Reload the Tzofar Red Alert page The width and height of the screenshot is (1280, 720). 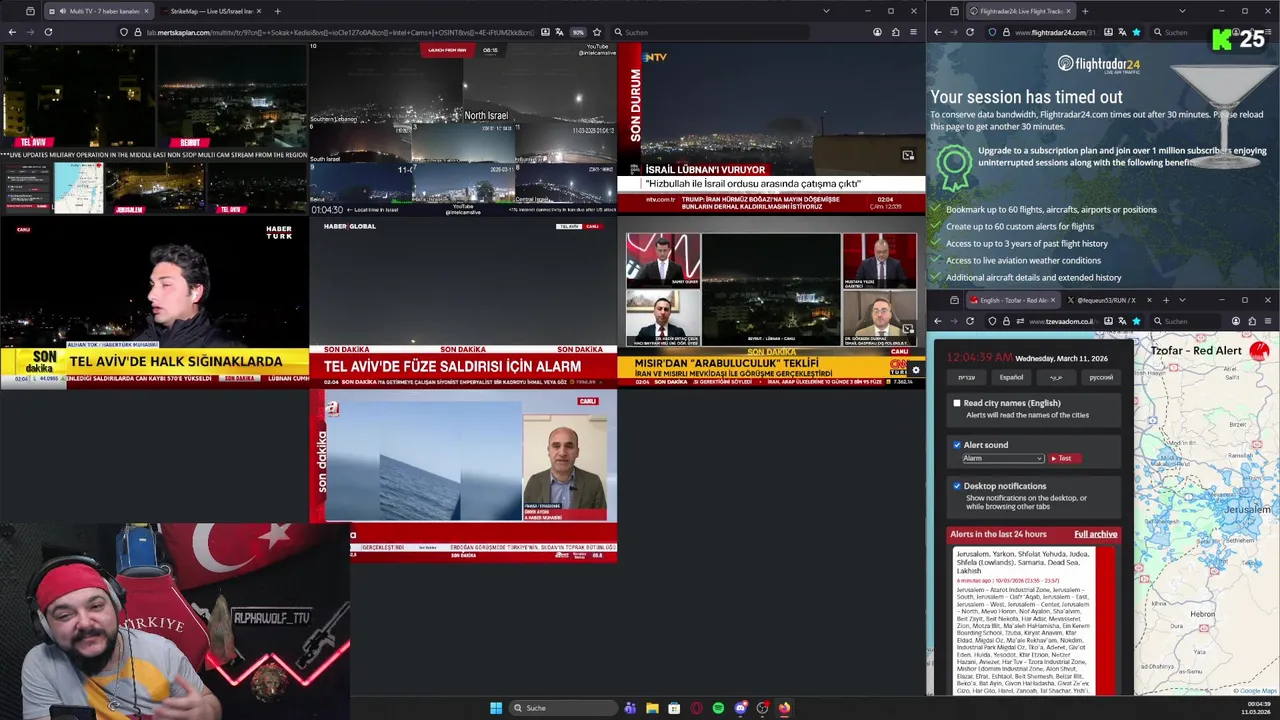(969, 321)
